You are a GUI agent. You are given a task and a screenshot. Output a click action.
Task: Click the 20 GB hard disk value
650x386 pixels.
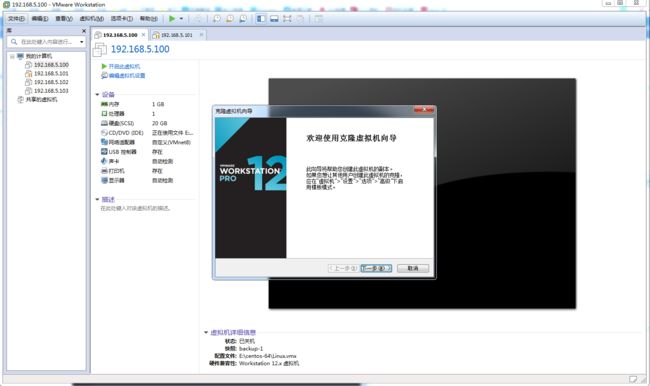[160, 123]
